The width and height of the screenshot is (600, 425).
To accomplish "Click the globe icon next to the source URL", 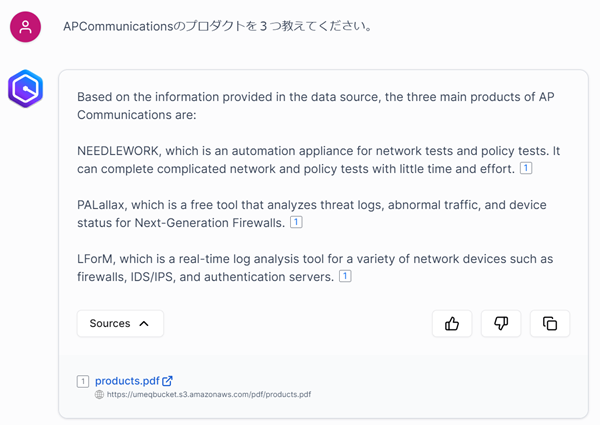I will pyautogui.click(x=100, y=395).
